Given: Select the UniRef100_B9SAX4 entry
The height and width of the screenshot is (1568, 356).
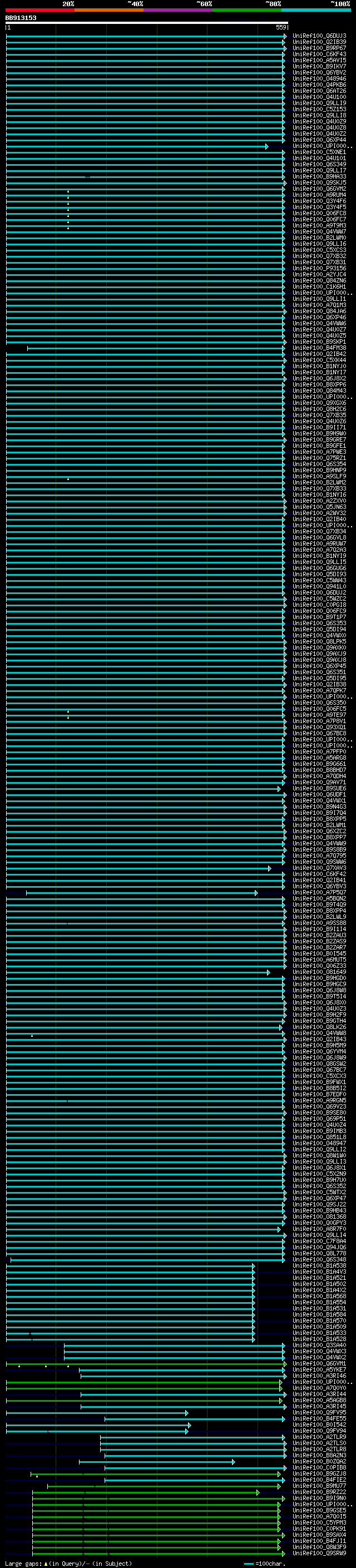Looking at the screenshot, I should [x=319, y=1535].
